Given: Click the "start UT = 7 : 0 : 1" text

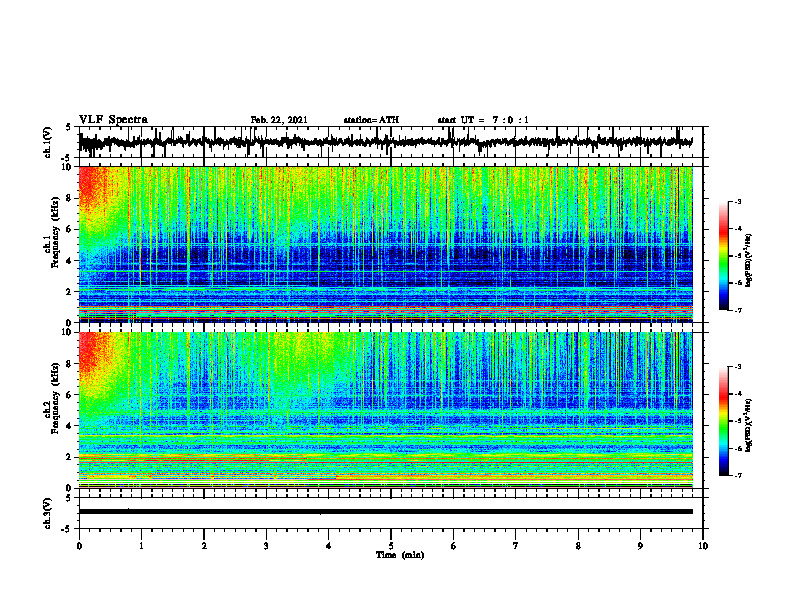Looking at the screenshot, I should click(483, 120).
